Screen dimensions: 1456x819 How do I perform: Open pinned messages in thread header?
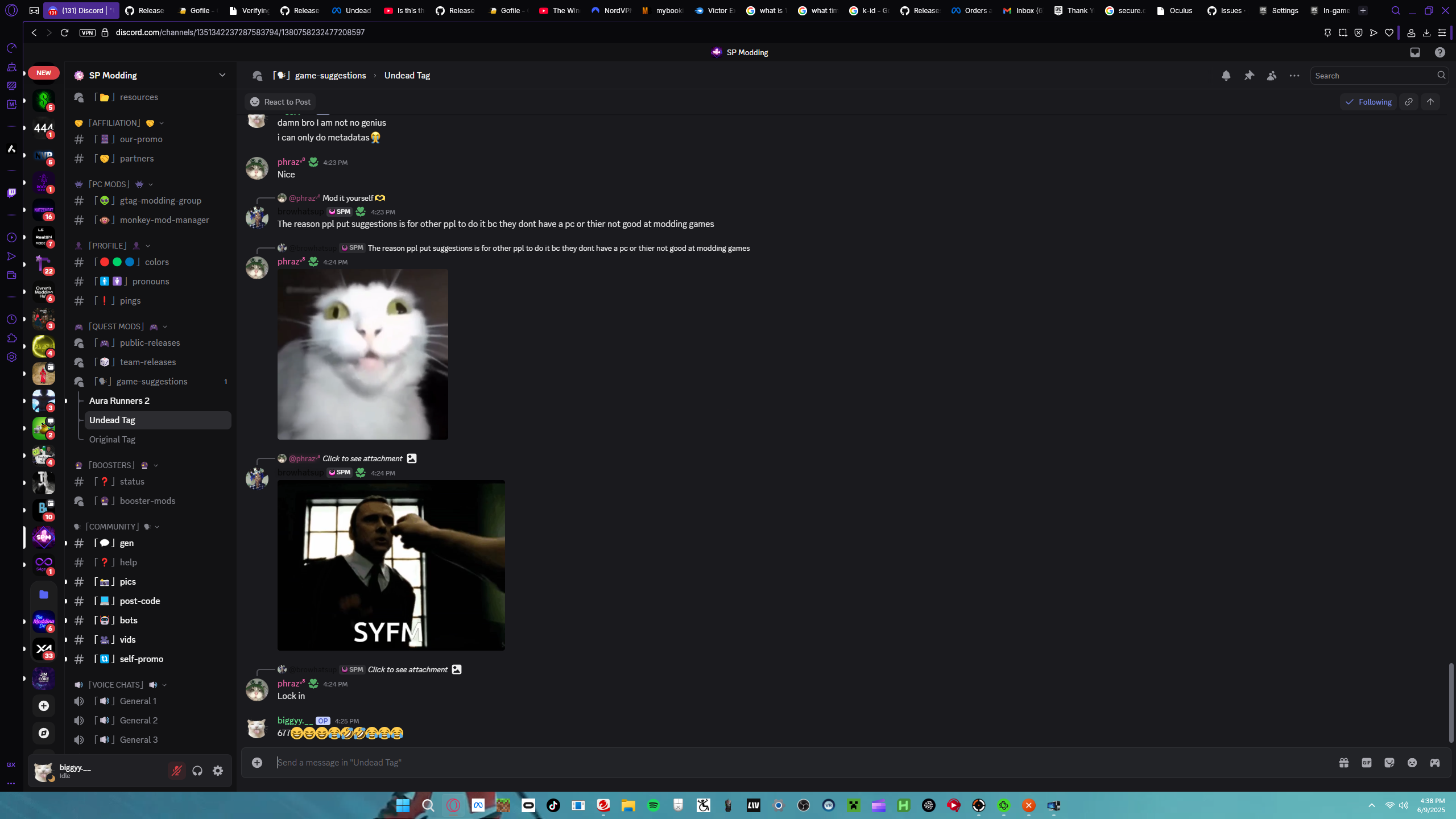pyautogui.click(x=1249, y=76)
